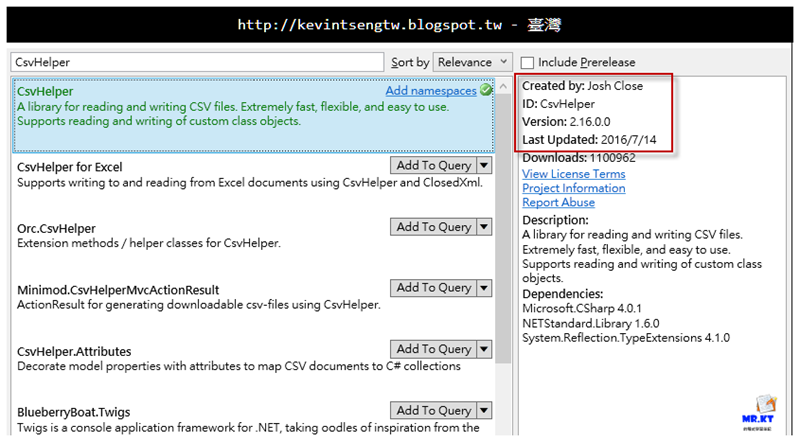The image size is (800, 442).
Task: Click the CsvHelper search input field
Action: (197, 62)
